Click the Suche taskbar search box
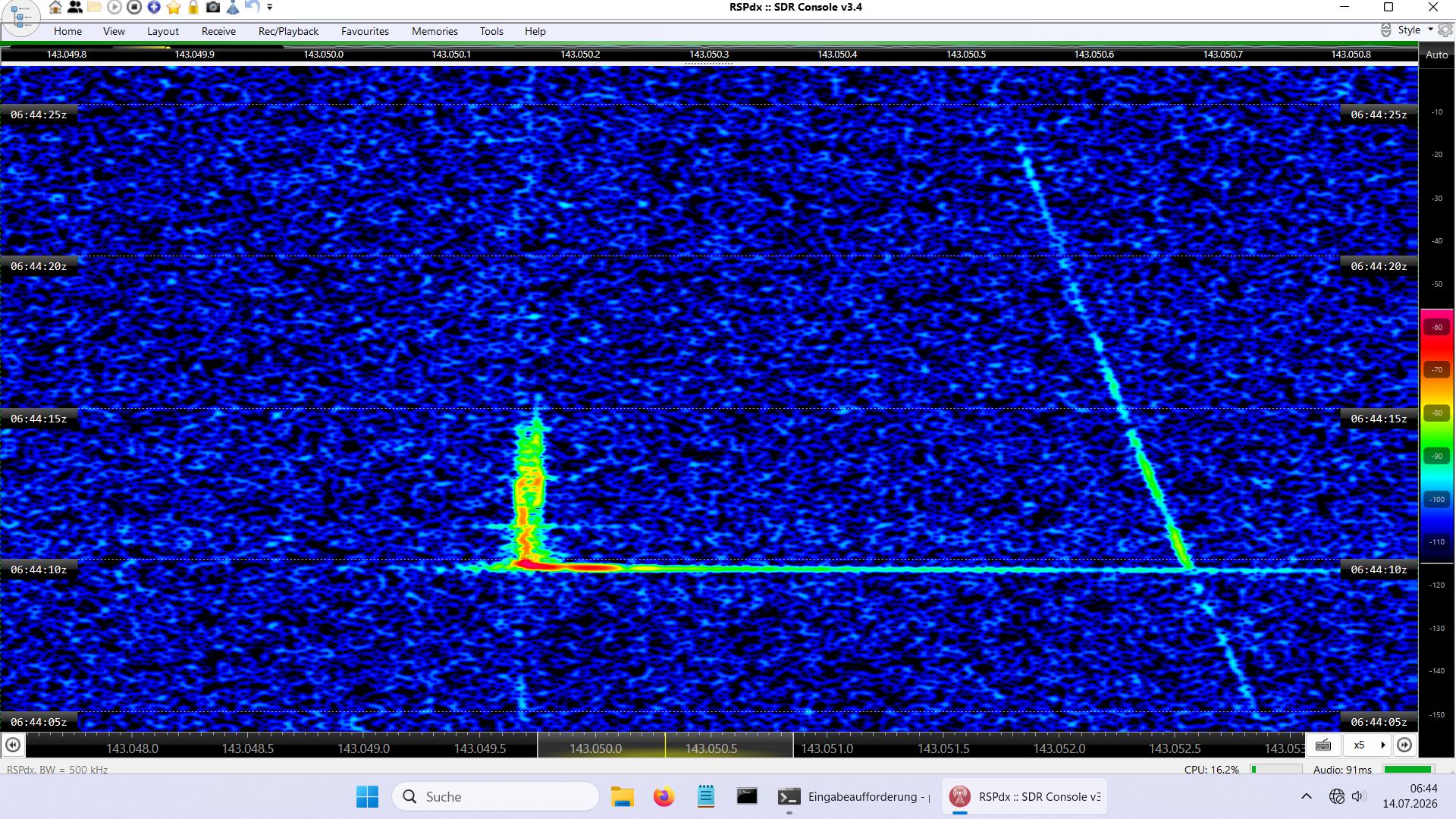Screen dimensions: 1456x819 tap(495, 797)
